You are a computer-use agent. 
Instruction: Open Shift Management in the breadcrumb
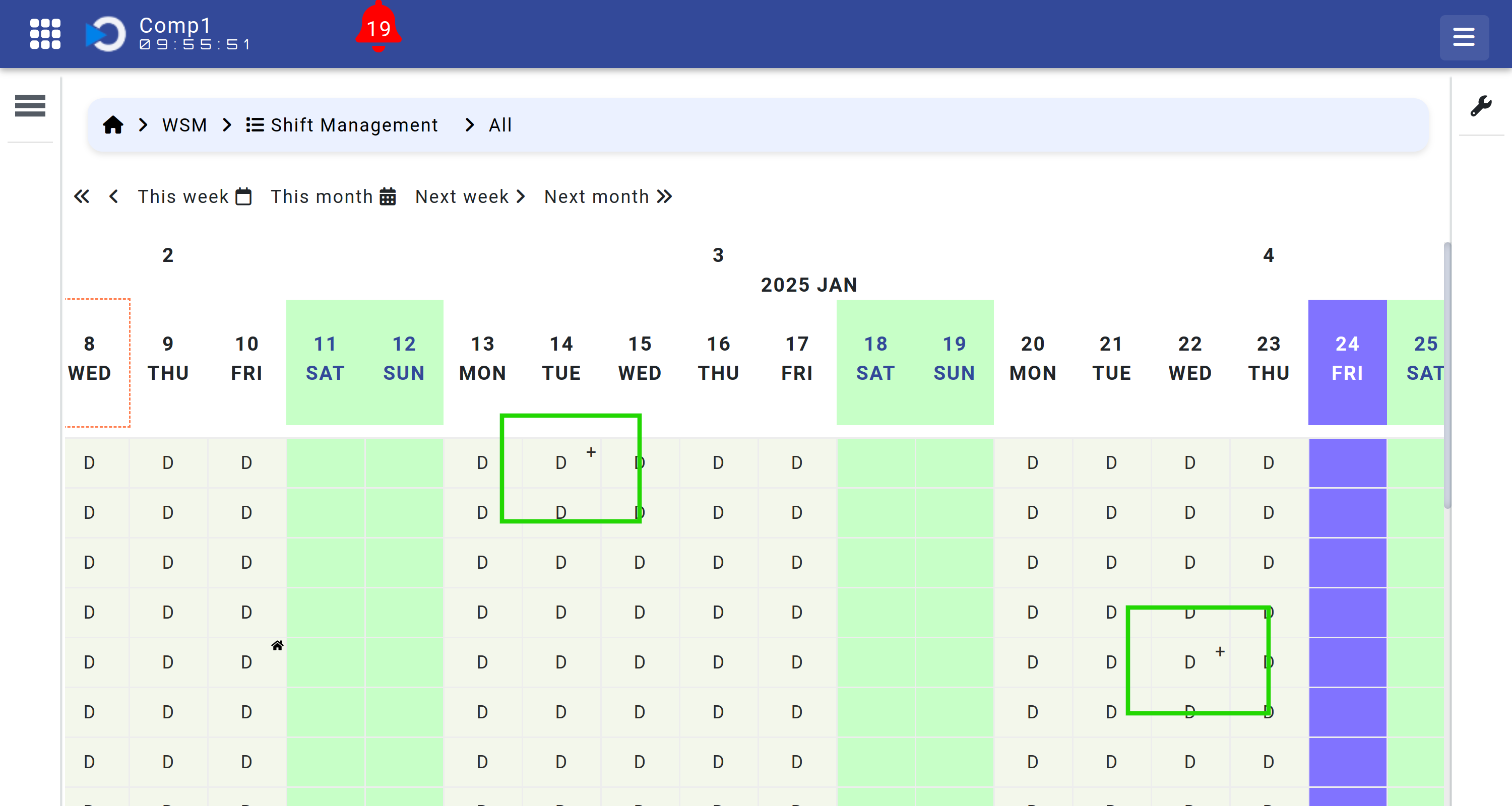pyautogui.click(x=354, y=125)
